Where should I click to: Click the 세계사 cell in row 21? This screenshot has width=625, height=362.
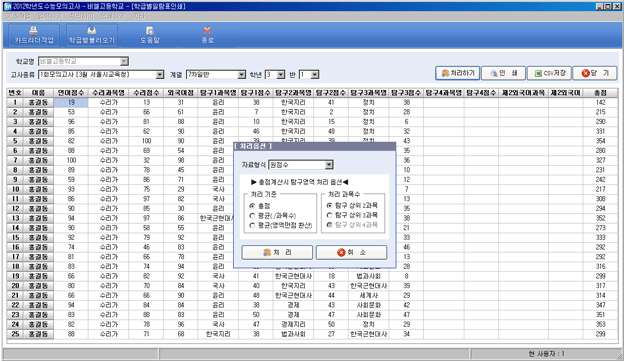pos(368,295)
